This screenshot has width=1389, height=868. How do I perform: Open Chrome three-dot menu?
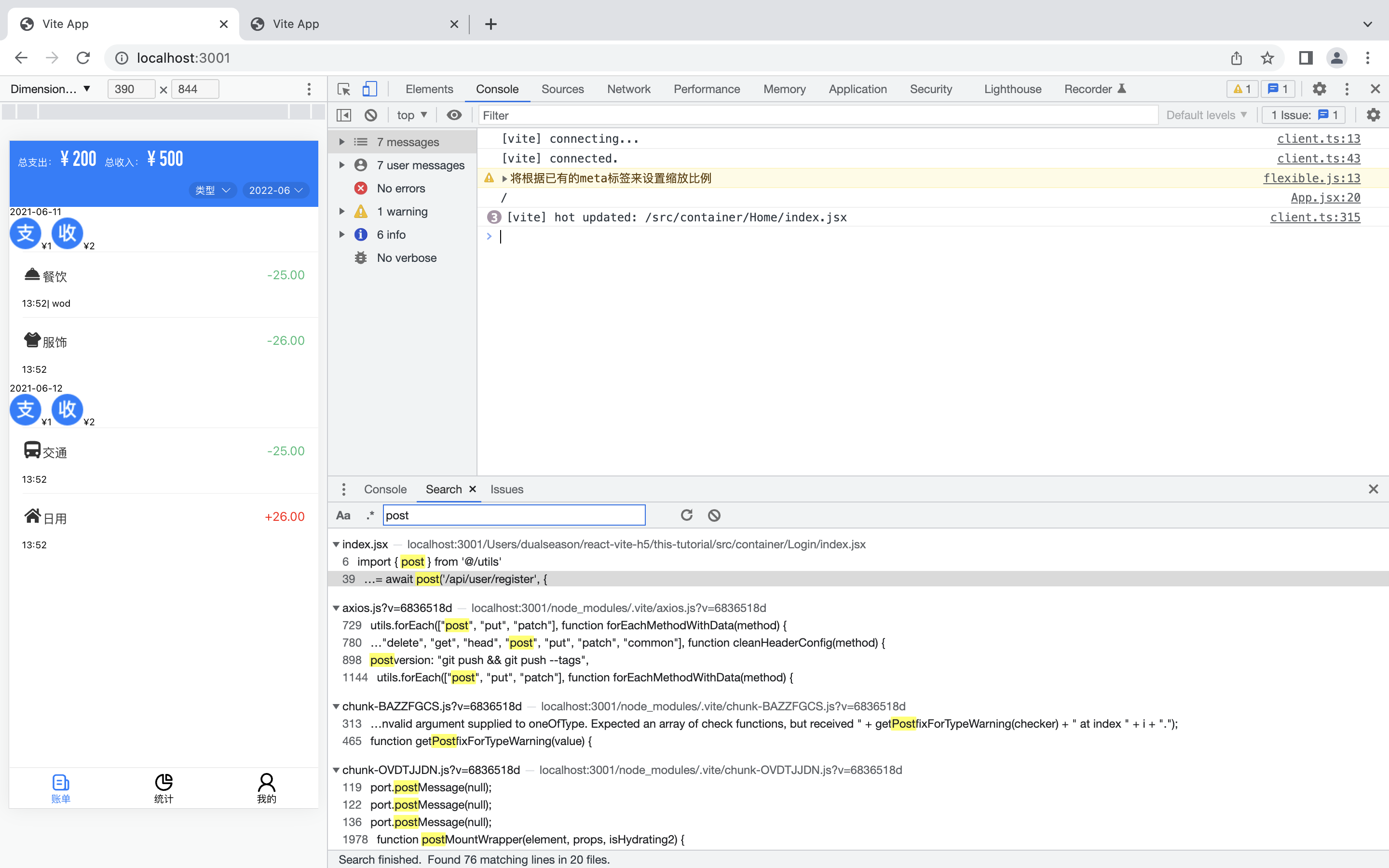coord(1368,58)
